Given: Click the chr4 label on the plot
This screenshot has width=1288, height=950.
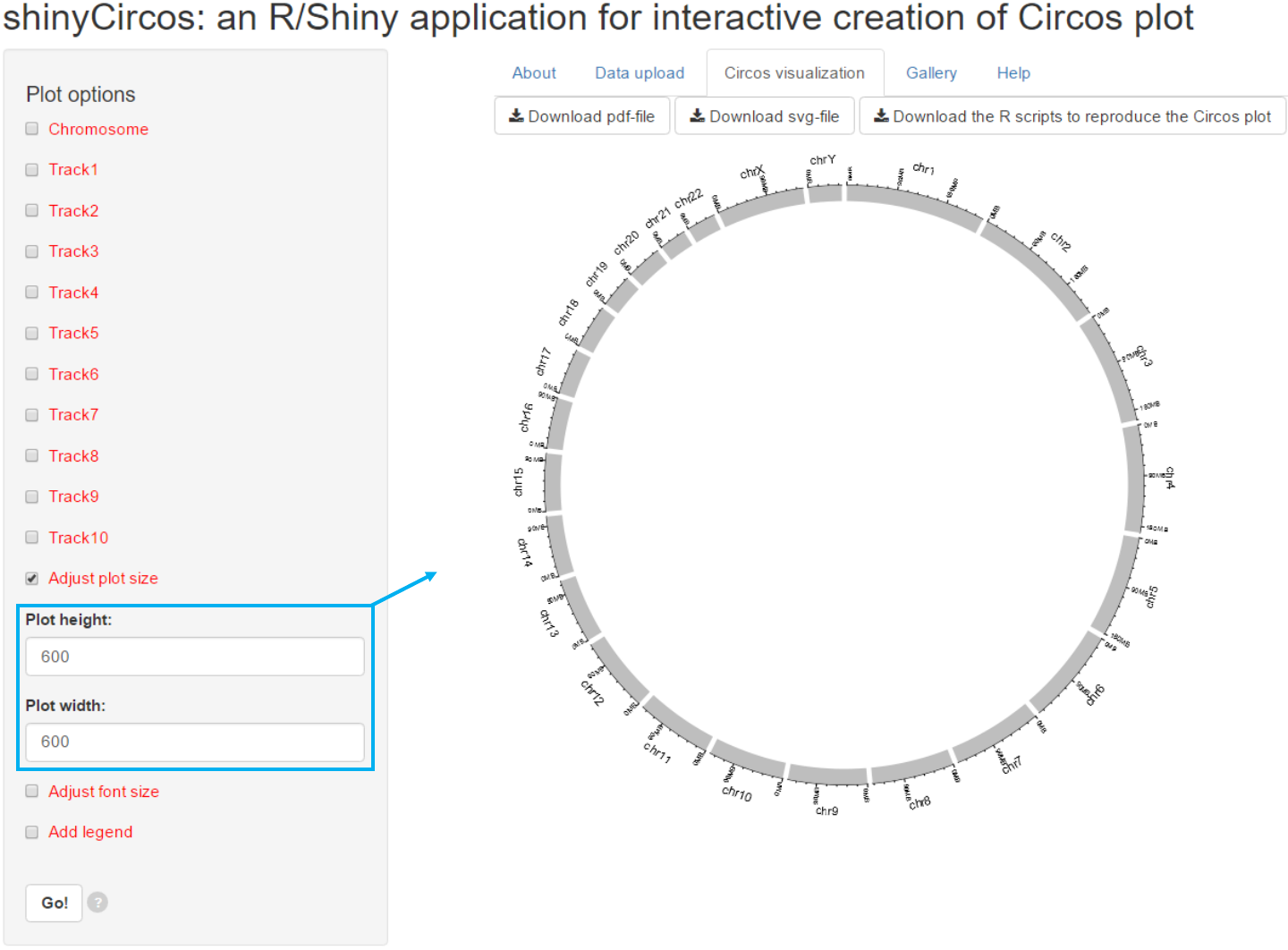Looking at the screenshot, I should coord(1170,479).
